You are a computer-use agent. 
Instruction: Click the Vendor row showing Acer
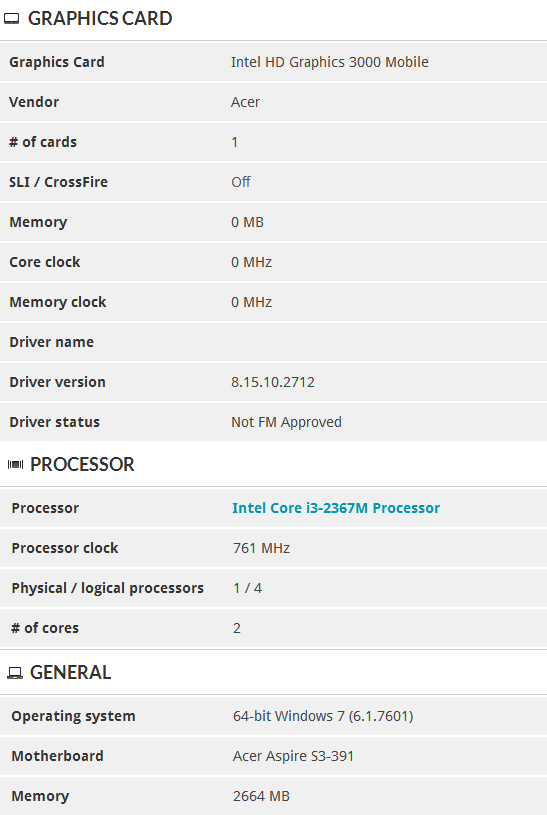274,102
